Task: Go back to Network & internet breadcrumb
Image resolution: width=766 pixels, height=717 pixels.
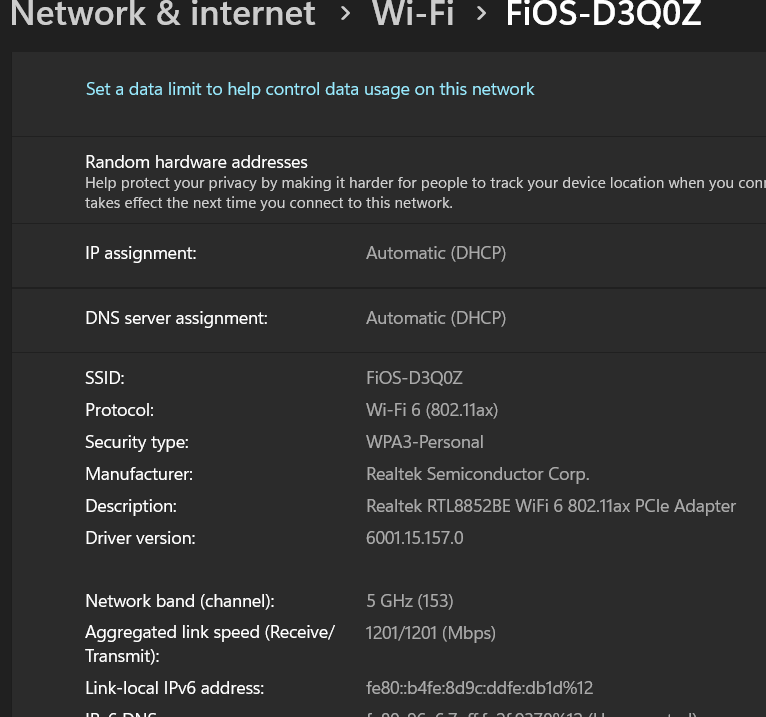Action: point(162,14)
